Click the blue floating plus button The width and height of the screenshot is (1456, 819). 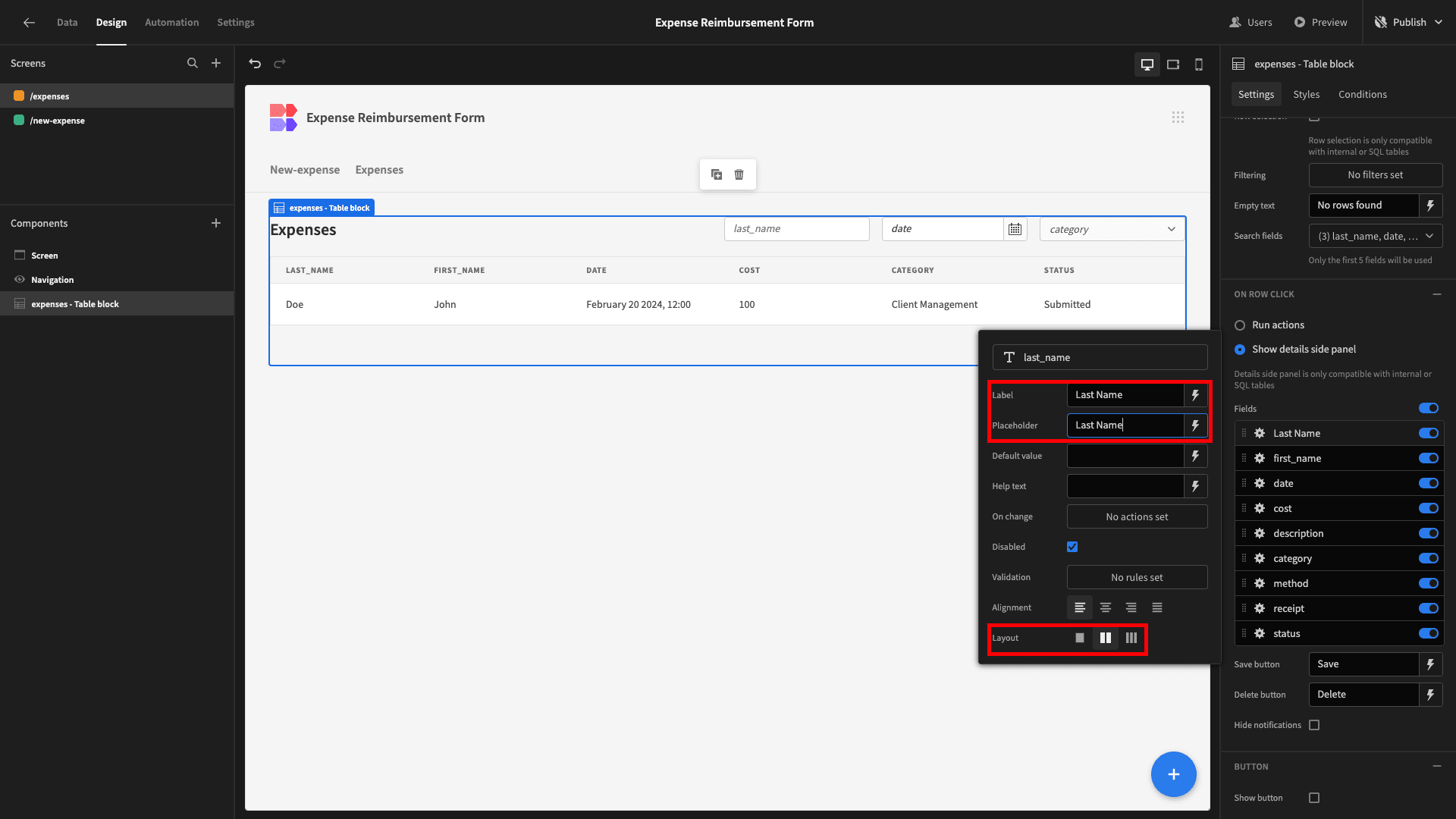point(1173,774)
